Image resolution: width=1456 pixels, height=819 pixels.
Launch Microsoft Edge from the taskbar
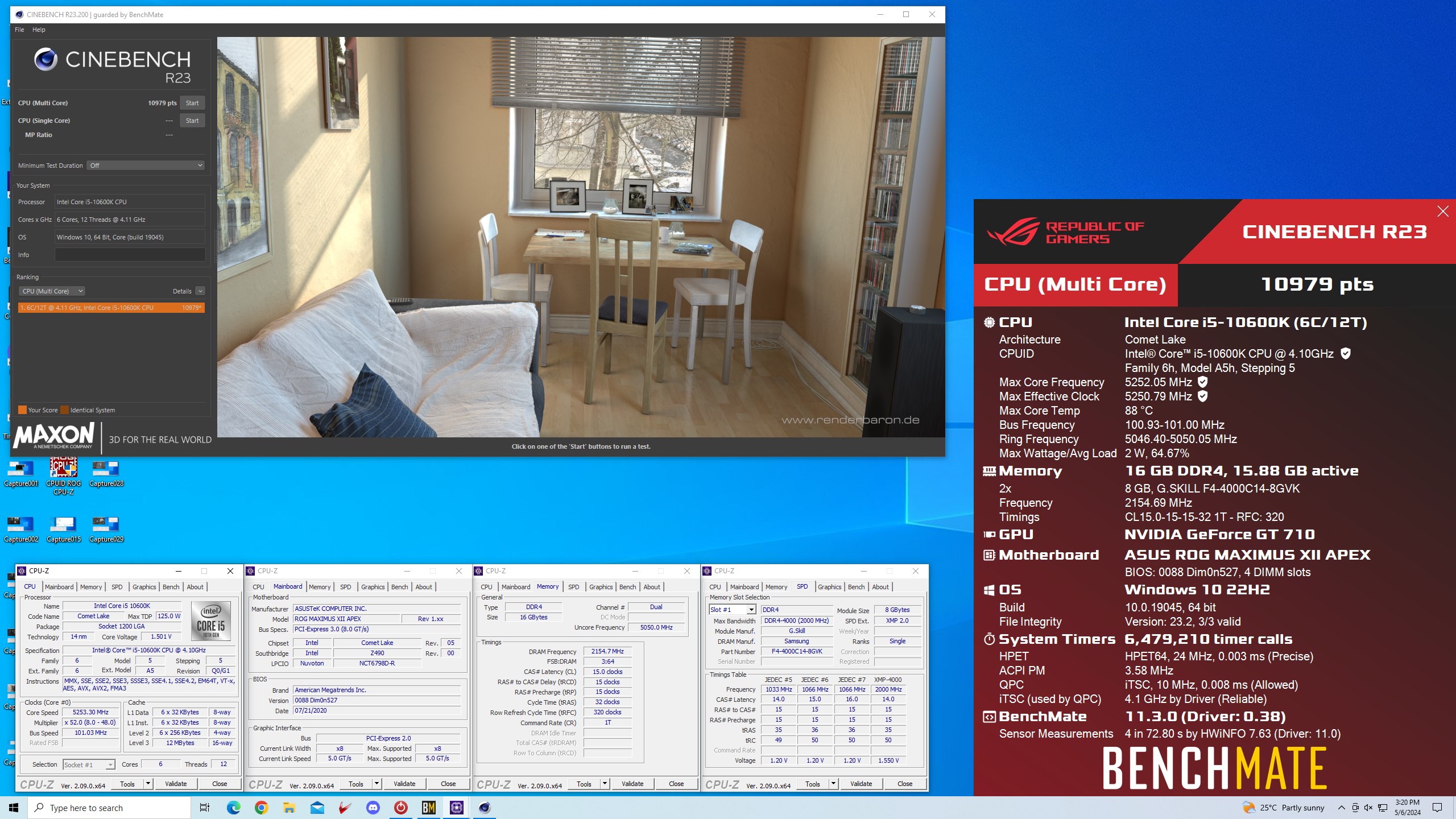(x=233, y=808)
